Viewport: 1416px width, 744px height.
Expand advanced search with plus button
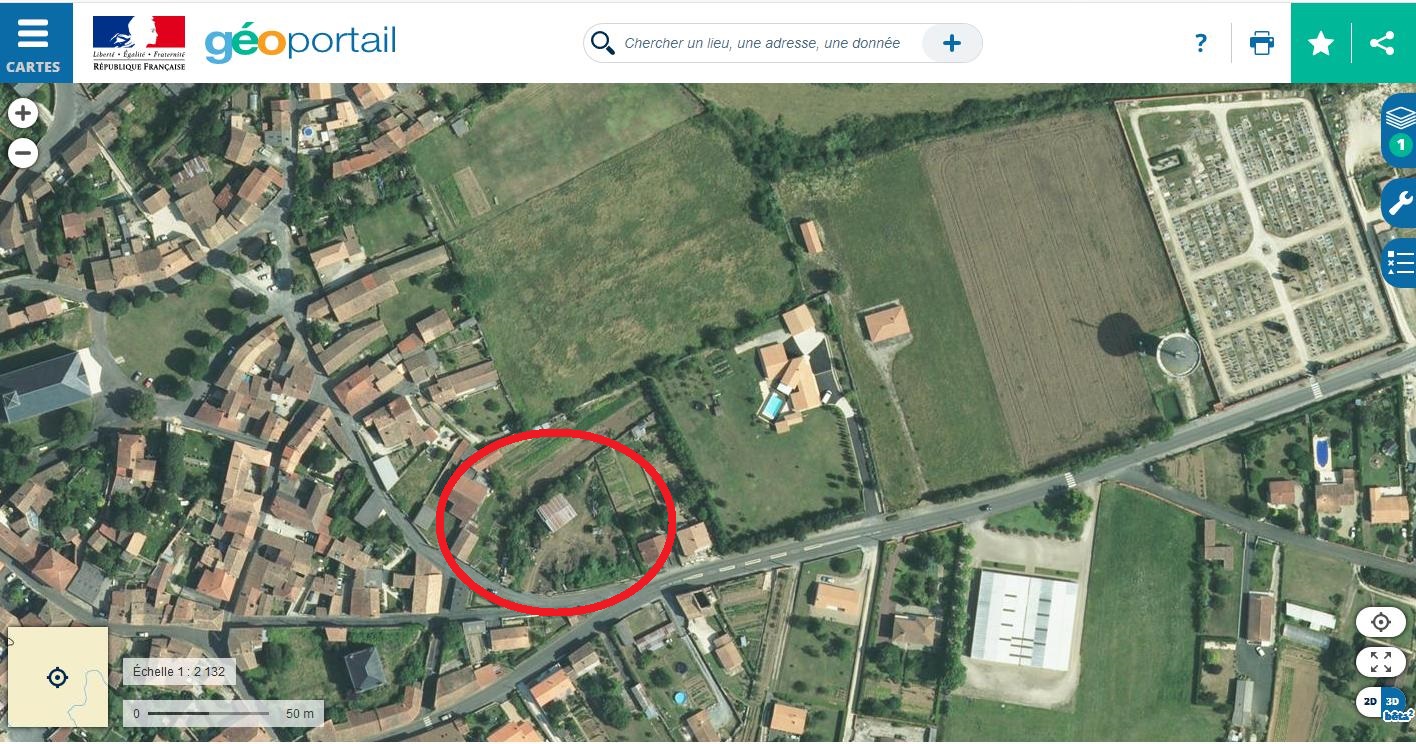coord(951,43)
